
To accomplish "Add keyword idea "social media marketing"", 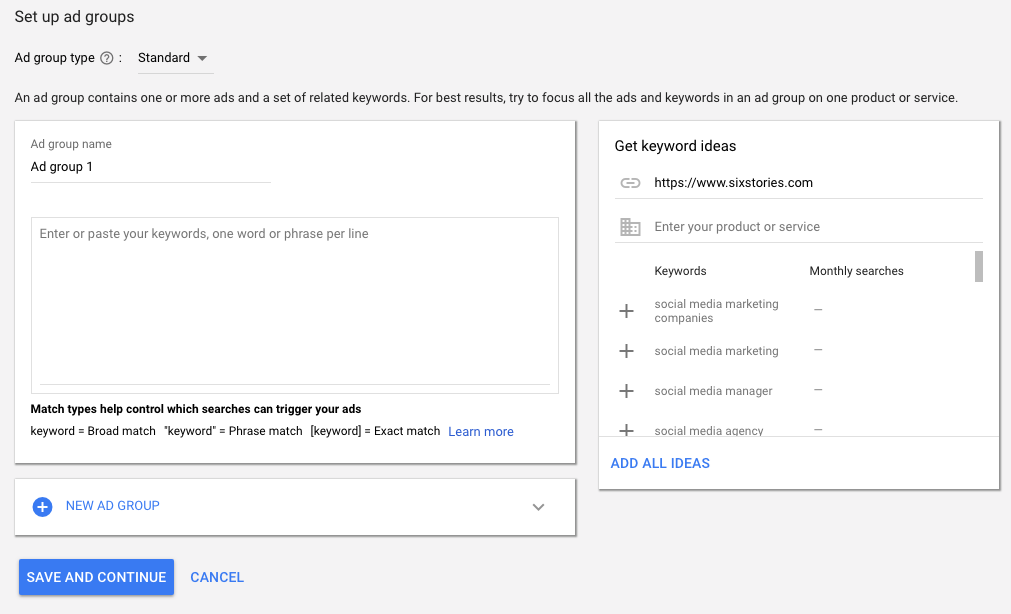I will coord(626,351).
